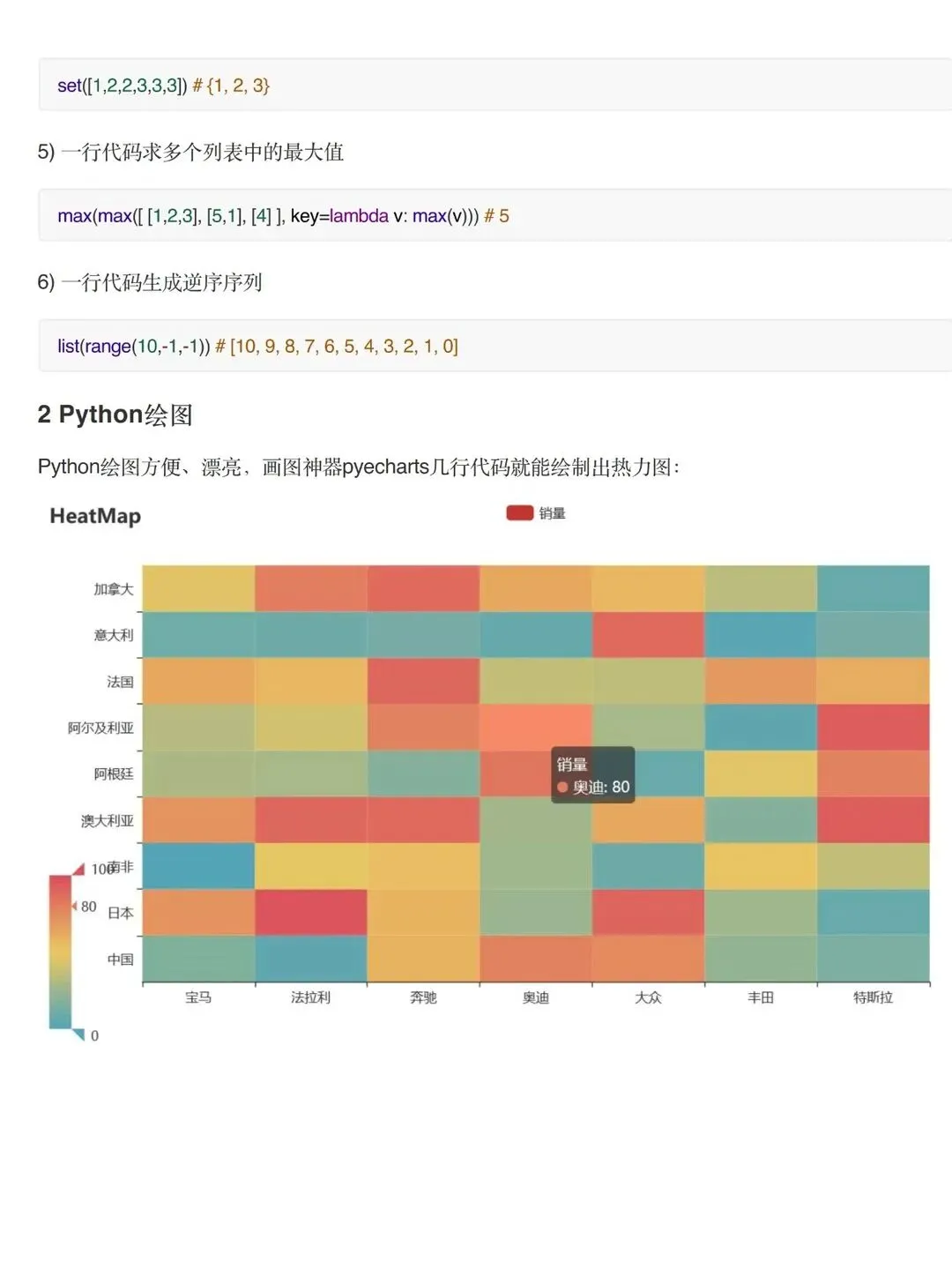Viewport: 952px width, 1270px height.
Task: Click the list(range(10,-1,-1)) code block
Action: pyautogui.click(x=495, y=346)
